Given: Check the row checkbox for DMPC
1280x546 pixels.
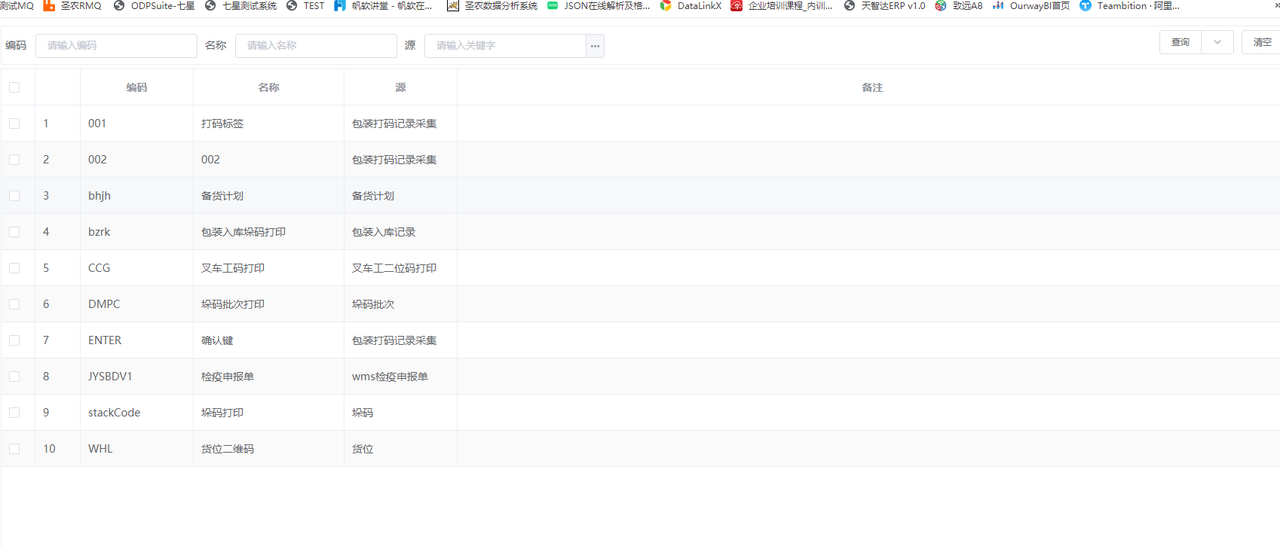Looking at the screenshot, I should click(x=14, y=304).
